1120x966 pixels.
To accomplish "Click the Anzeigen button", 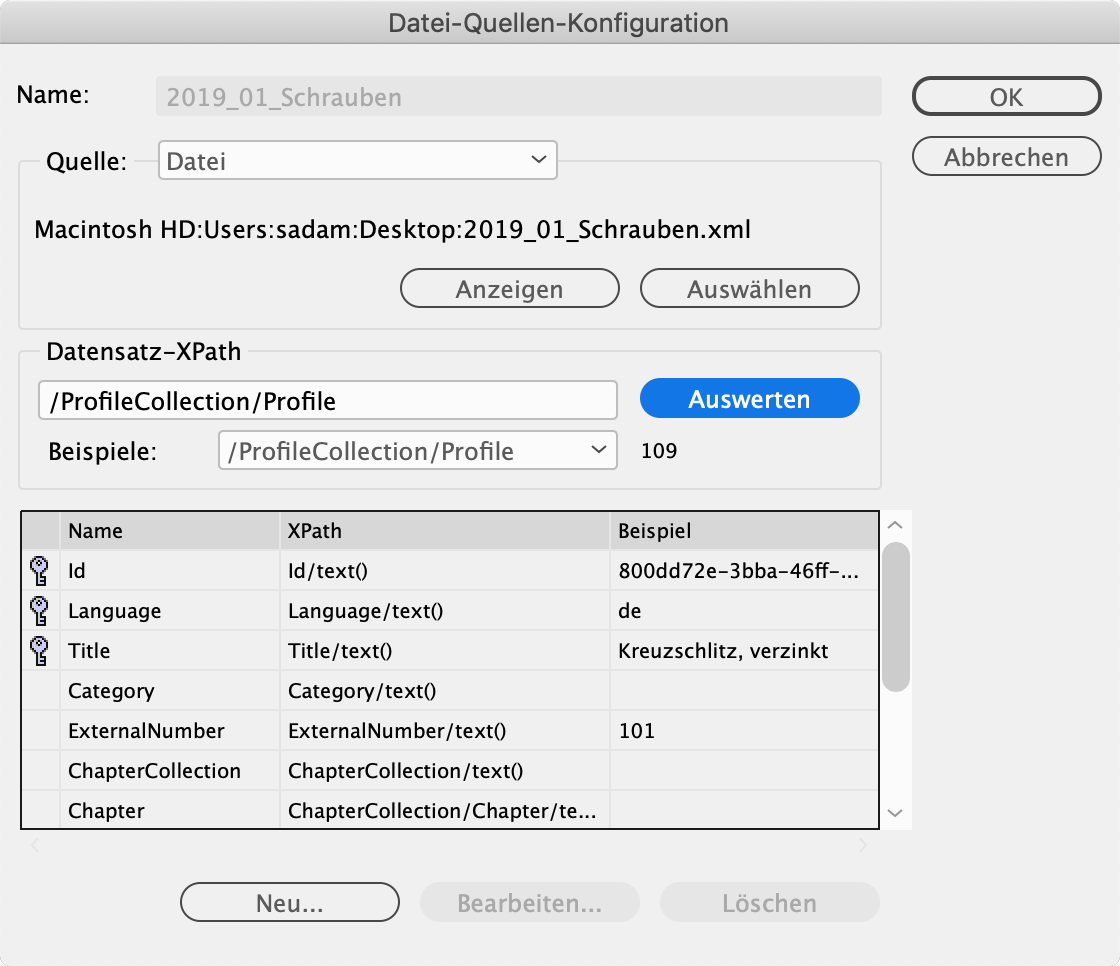I will [x=509, y=289].
